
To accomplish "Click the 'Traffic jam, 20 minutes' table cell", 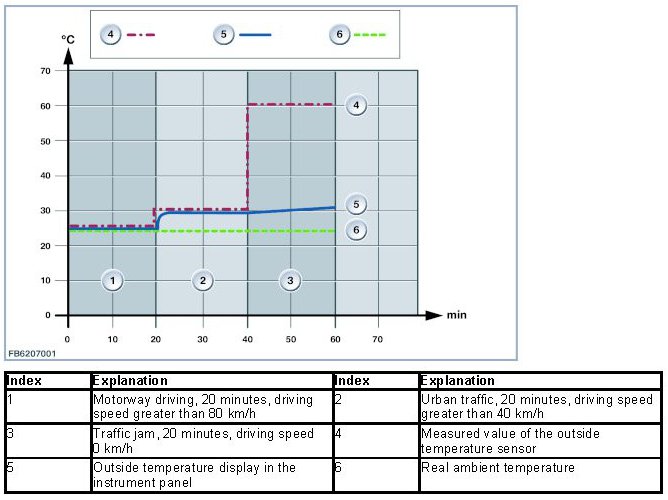I will pos(210,440).
